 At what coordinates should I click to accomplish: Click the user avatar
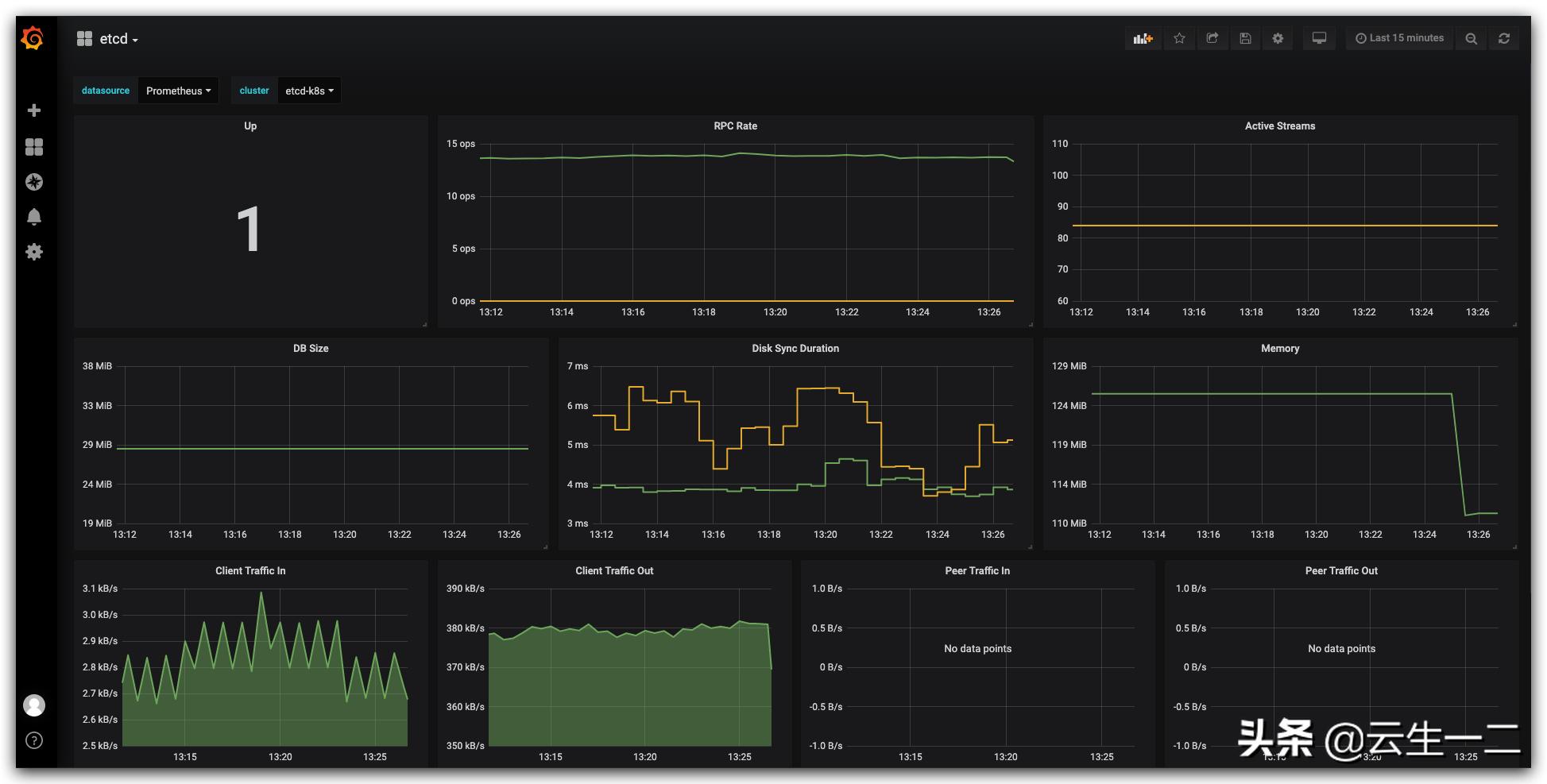[x=34, y=705]
